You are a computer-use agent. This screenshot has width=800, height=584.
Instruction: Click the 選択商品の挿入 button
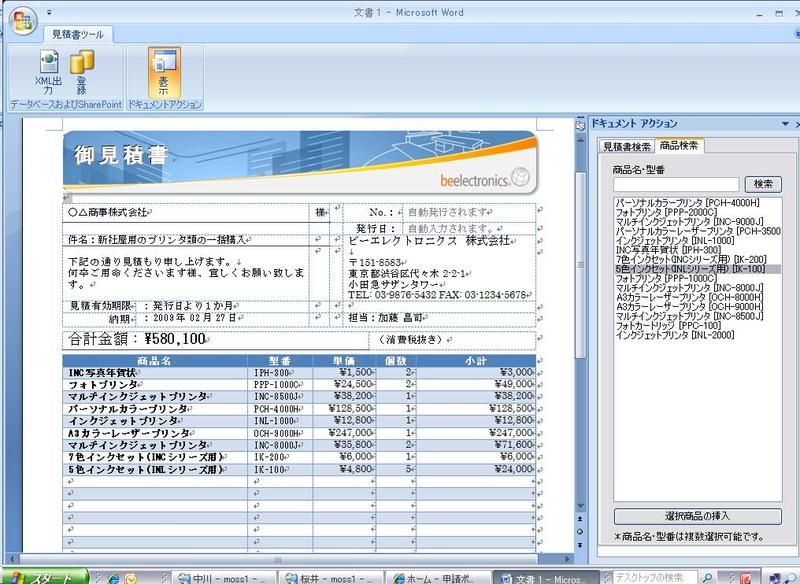click(x=697, y=516)
